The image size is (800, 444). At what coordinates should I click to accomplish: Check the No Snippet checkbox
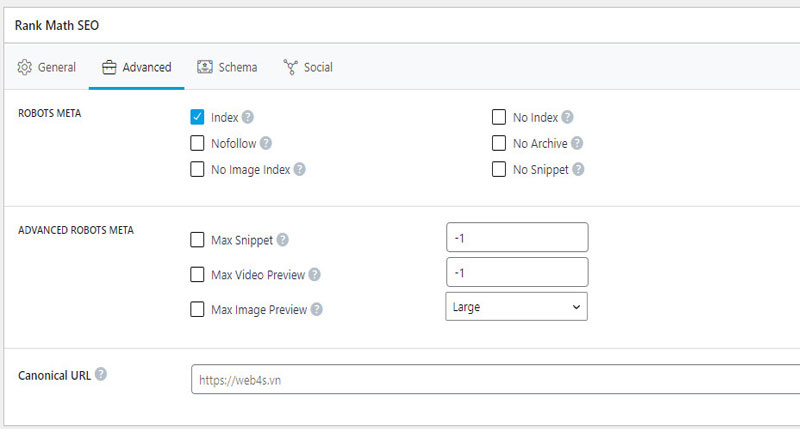coord(498,170)
